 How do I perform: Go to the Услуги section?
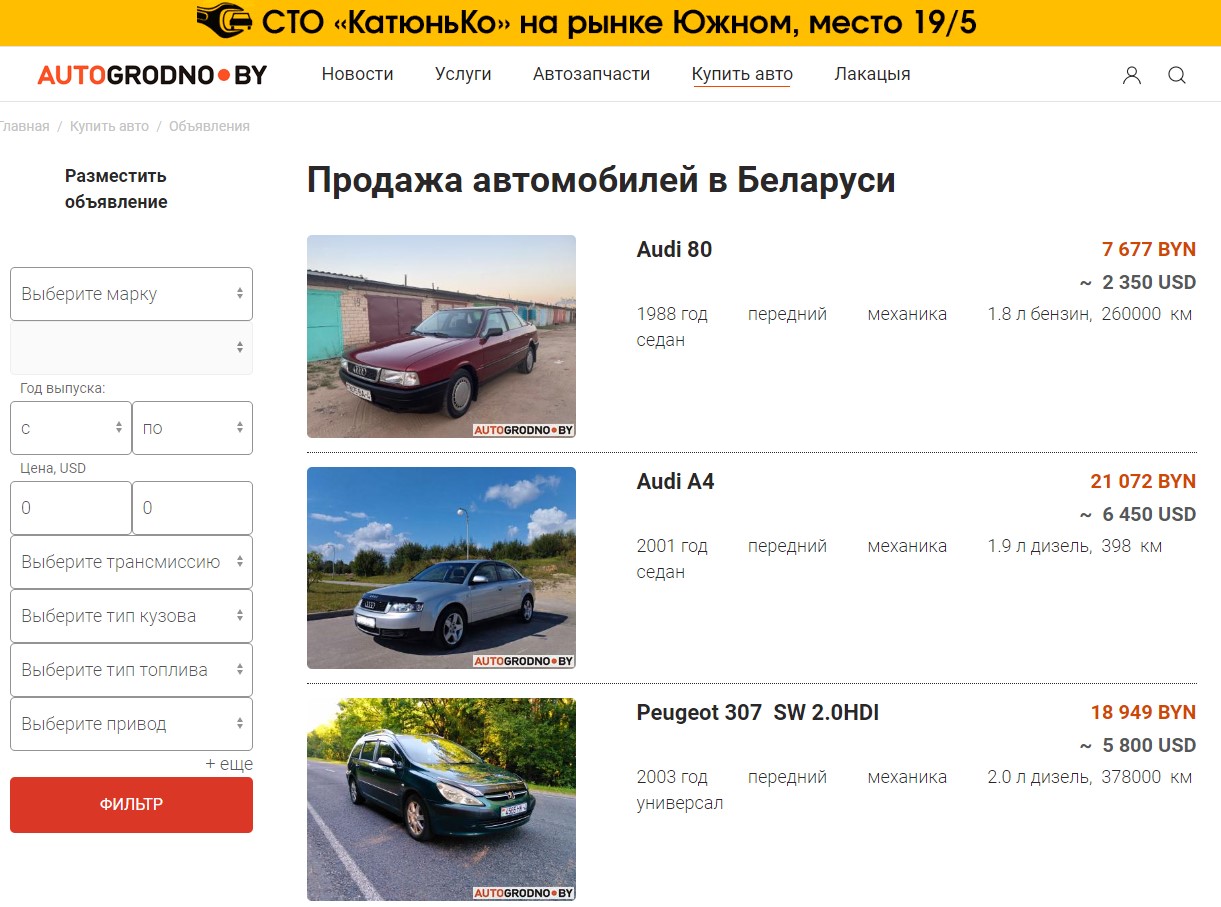pos(463,74)
